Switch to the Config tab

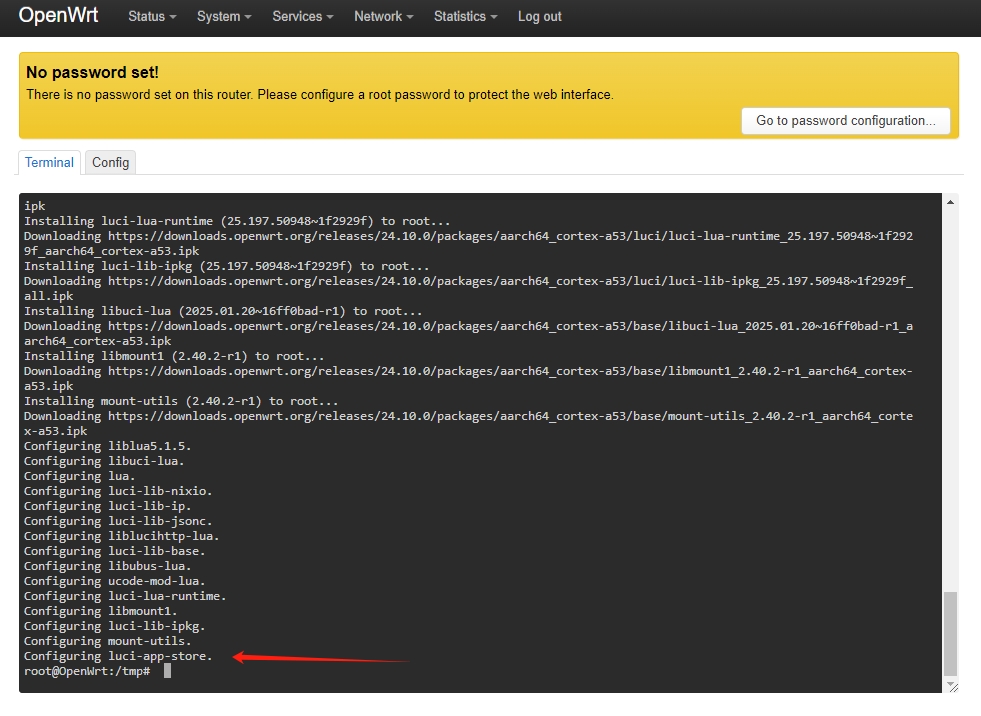click(x=111, y=163)
